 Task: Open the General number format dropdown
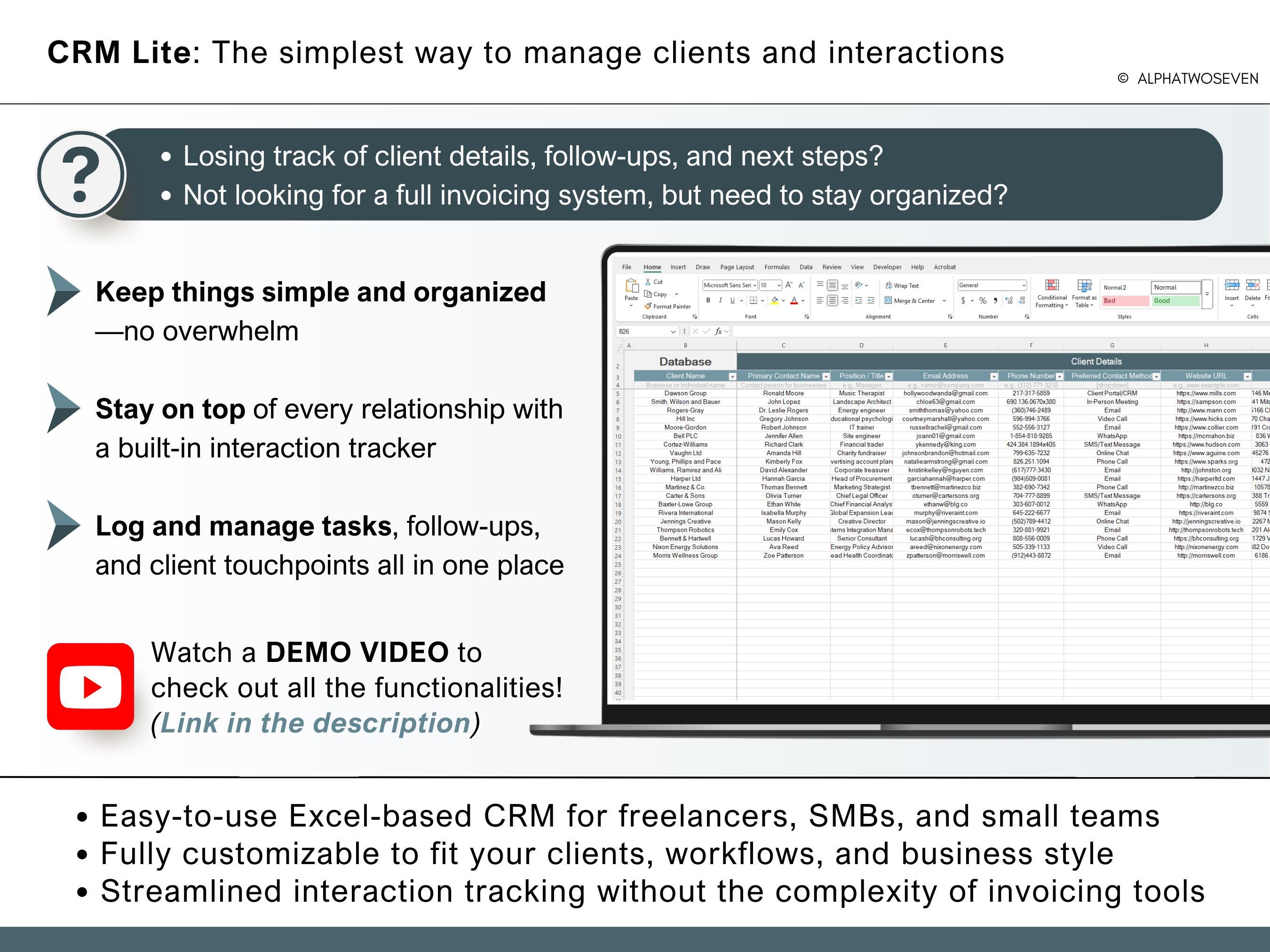(x=1023, y=285)
